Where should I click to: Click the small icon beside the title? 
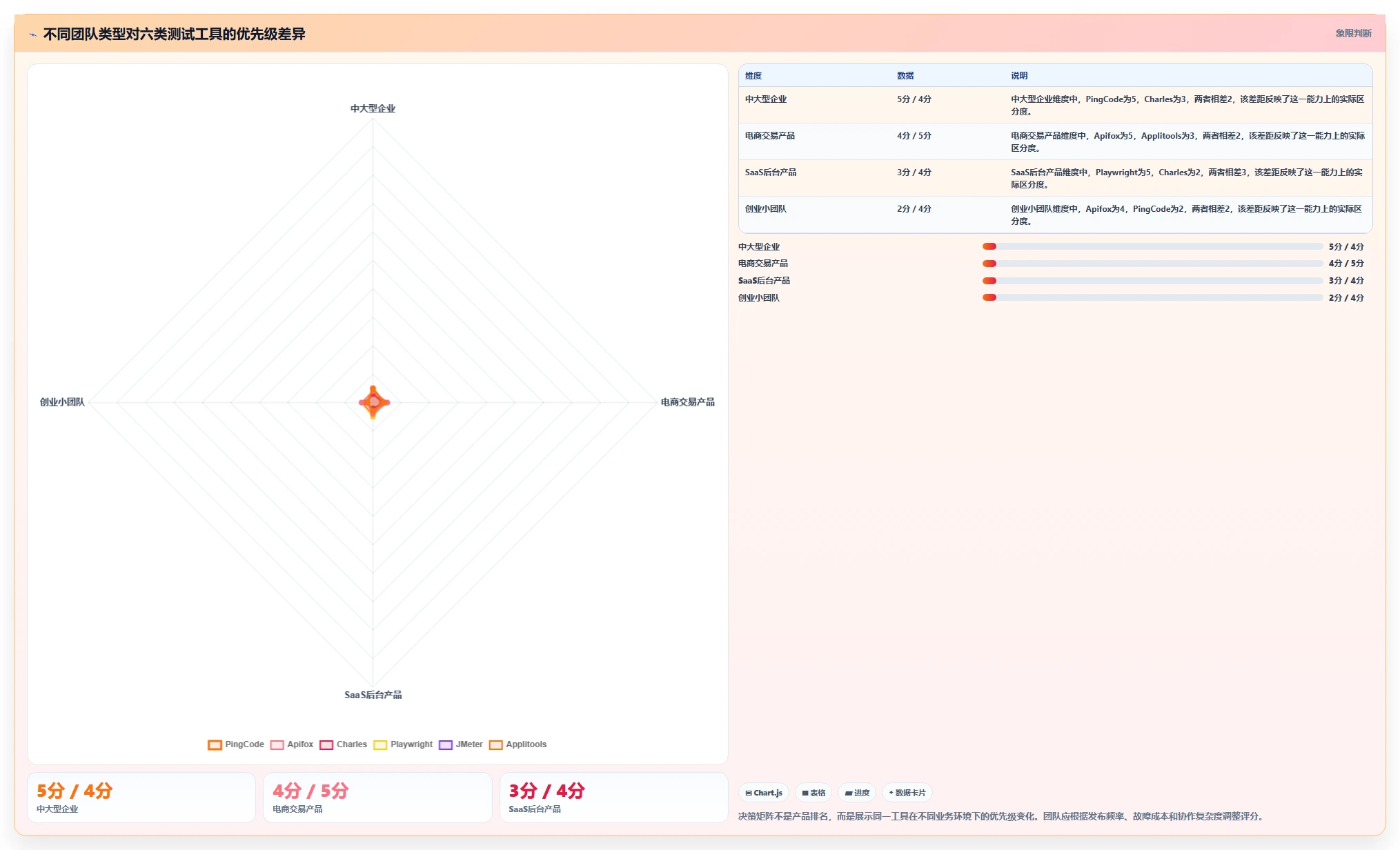(x=32, y=34)
